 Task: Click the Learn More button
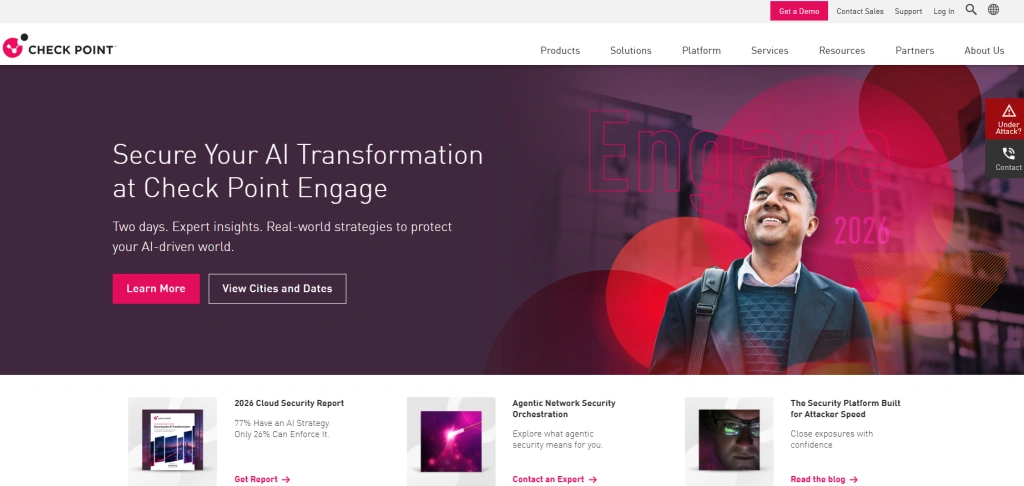click(x=156, y=289)
